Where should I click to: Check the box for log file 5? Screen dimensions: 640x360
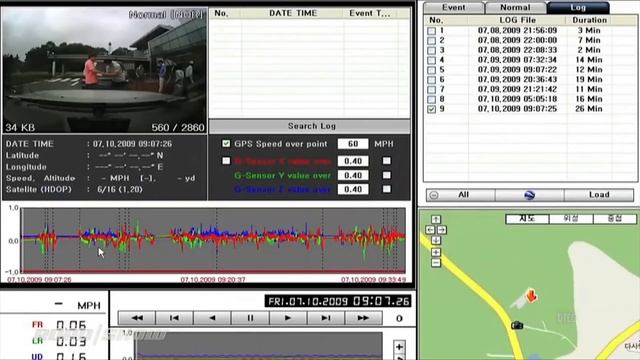(431, 70)
